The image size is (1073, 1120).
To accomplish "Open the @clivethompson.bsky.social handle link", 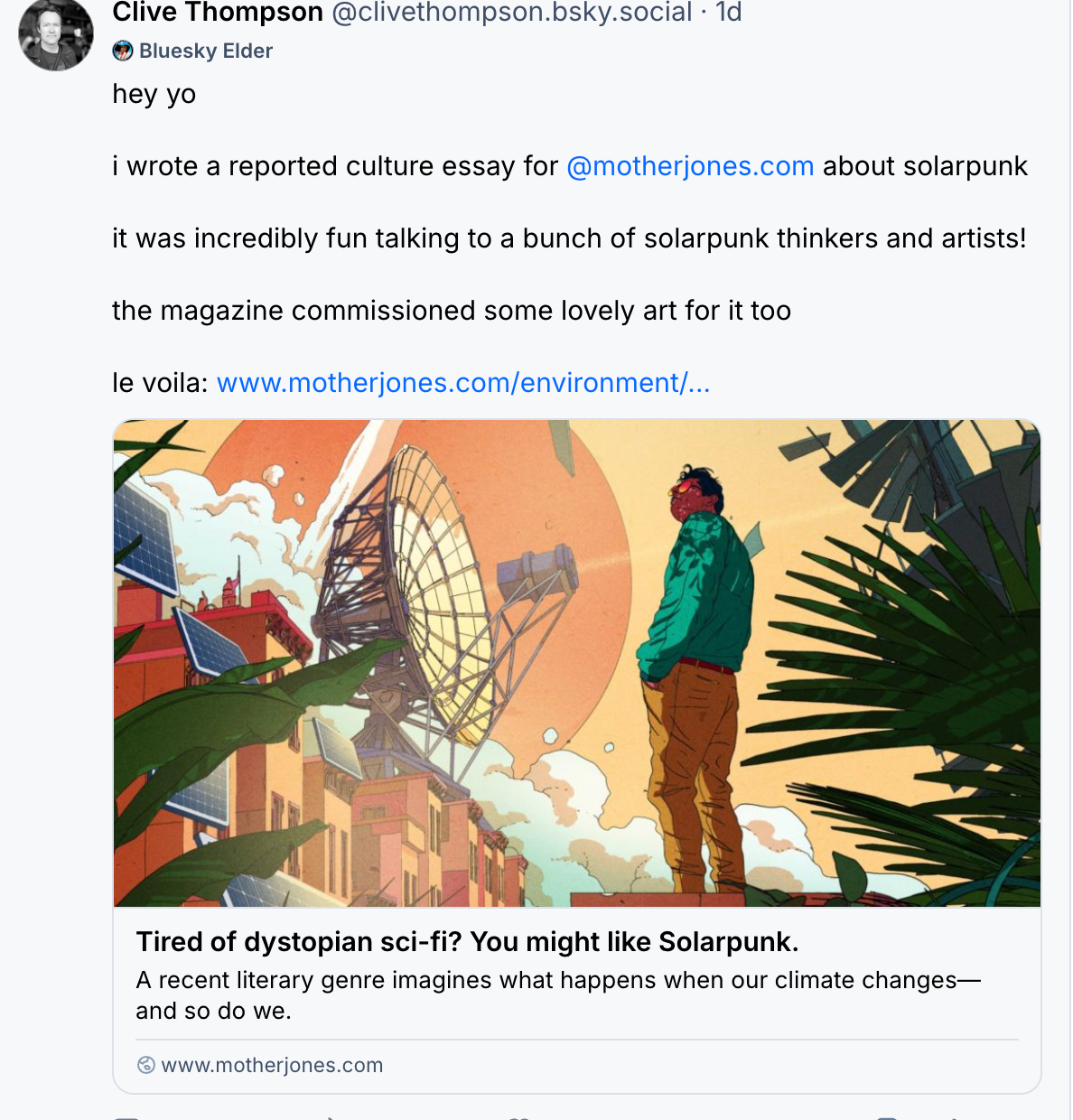I will pyautogui.click(x=512, y=13).
